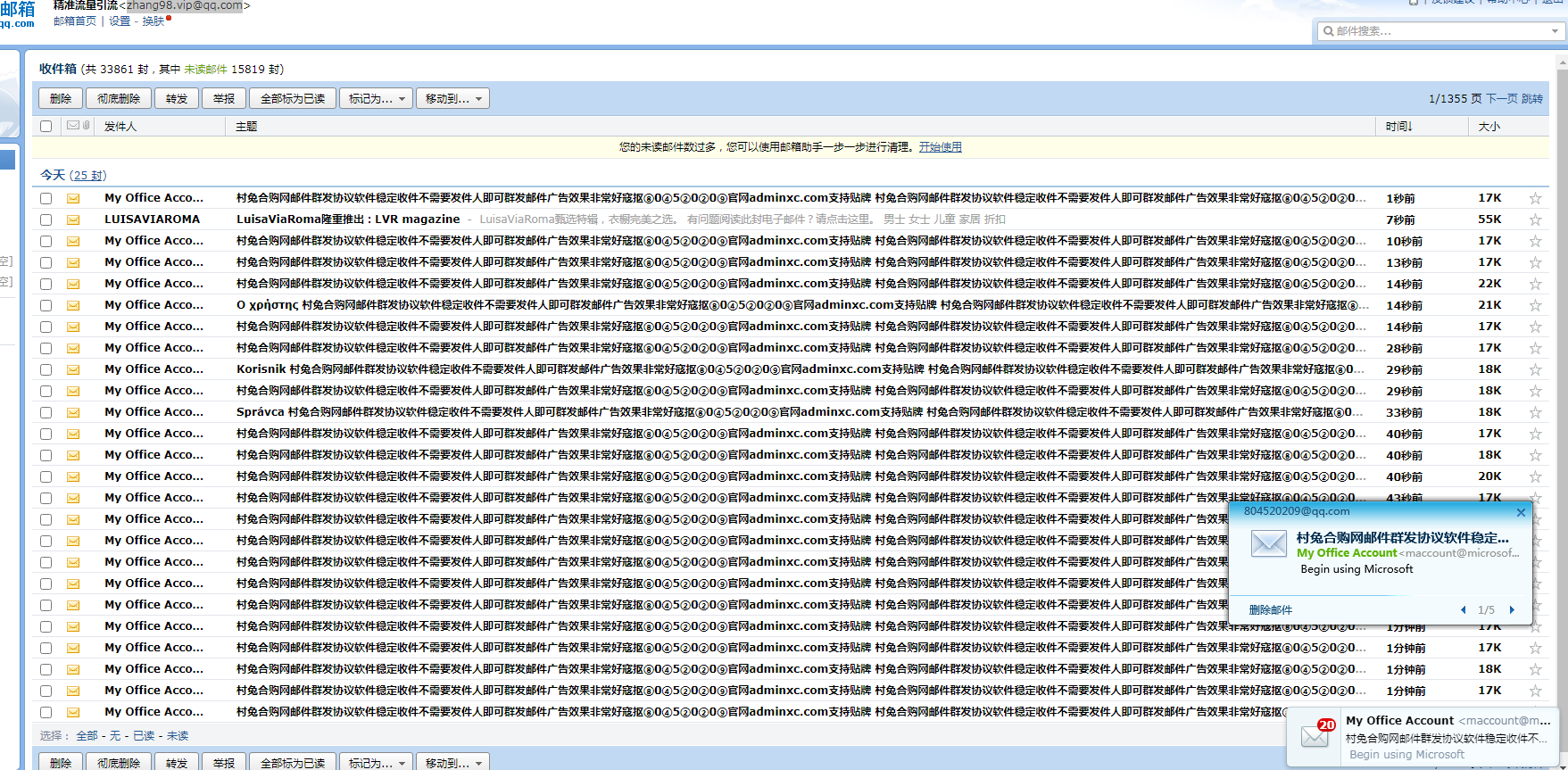Click the envelope column header icon
This screenshot has width=1568, height=770.
tap(73, 126)
